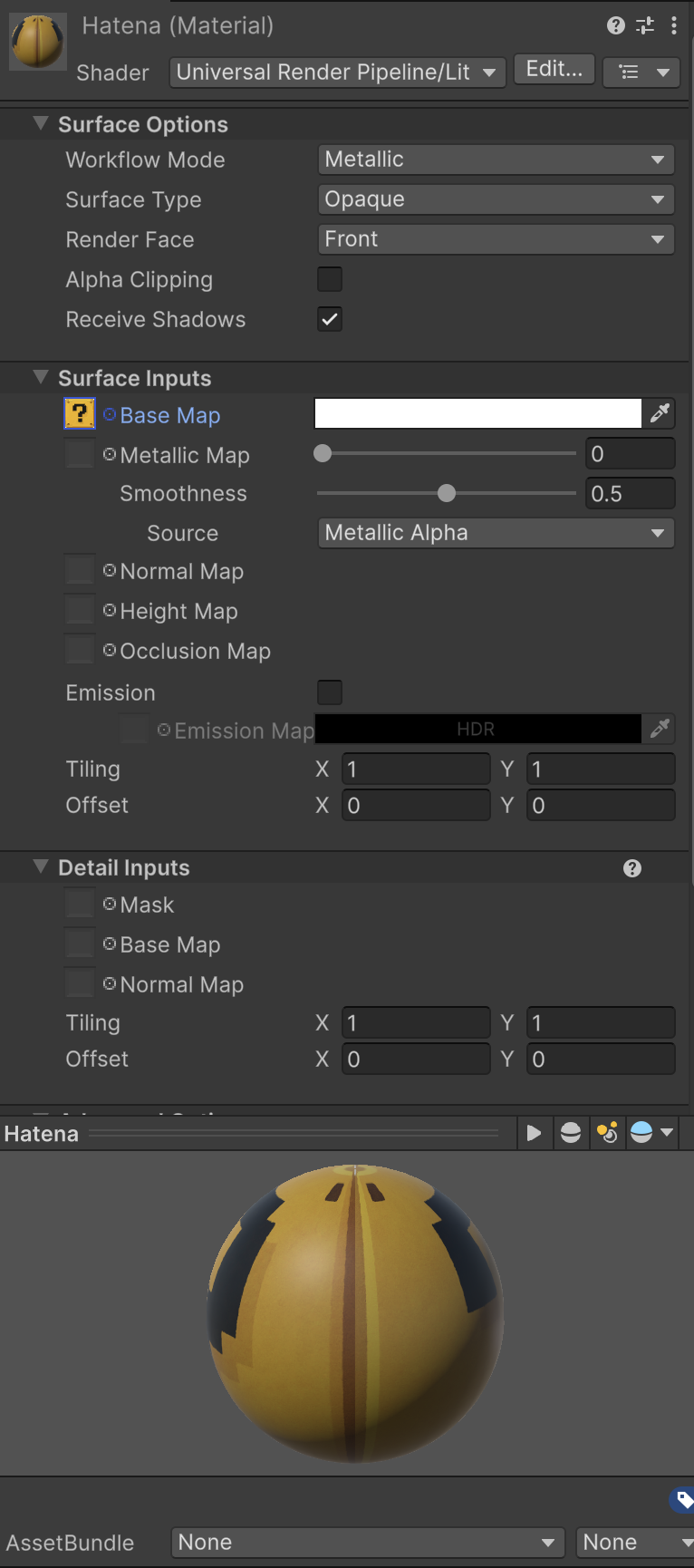Screen dimensions: 694x1568
Task: Click the shader Edit... button
Action: [x=554, y=69]
